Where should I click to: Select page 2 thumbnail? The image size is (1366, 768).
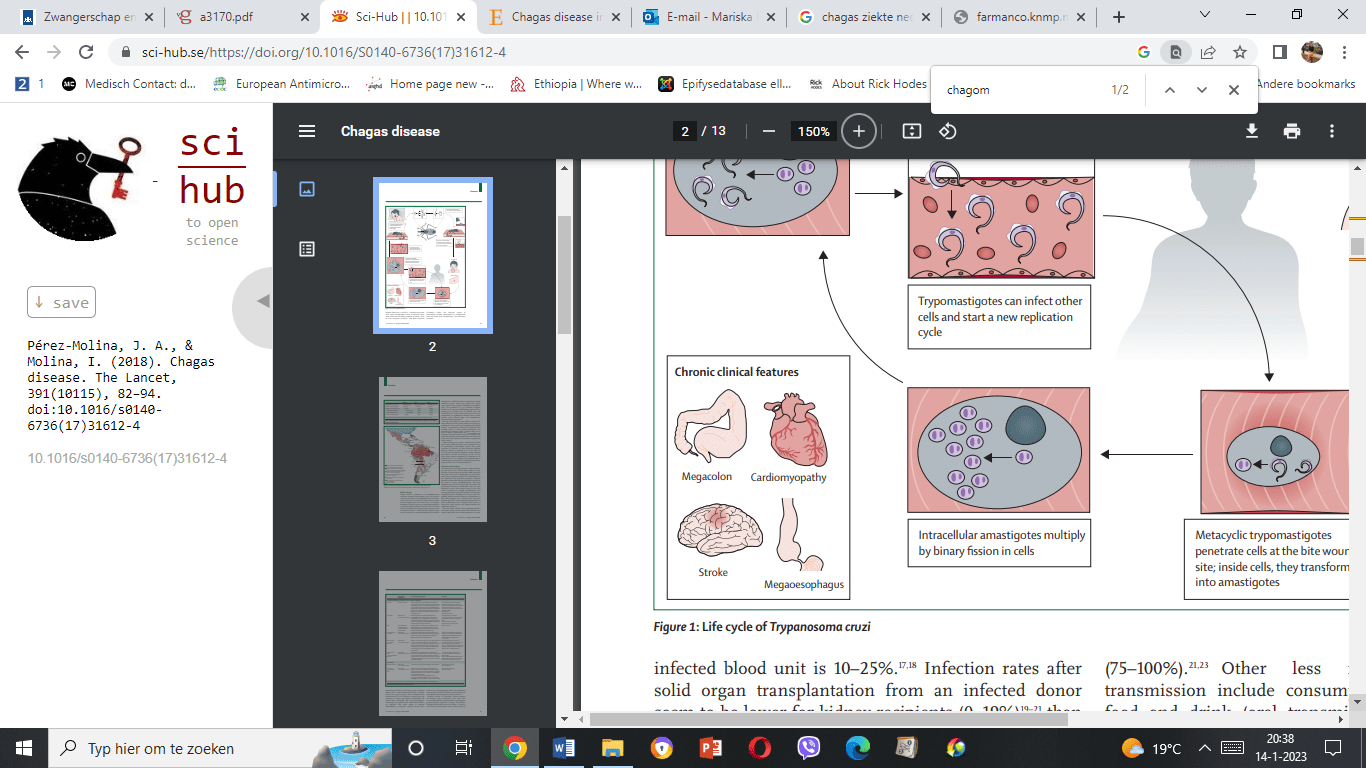click(432, 255)
